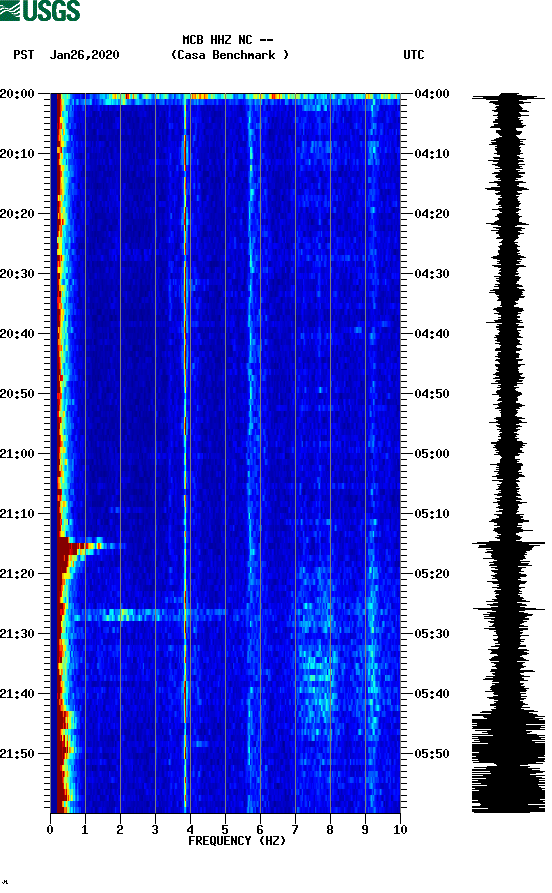552x893 pixels.
Task: Click the PST time label '20:50'
Action: [17, 394]
